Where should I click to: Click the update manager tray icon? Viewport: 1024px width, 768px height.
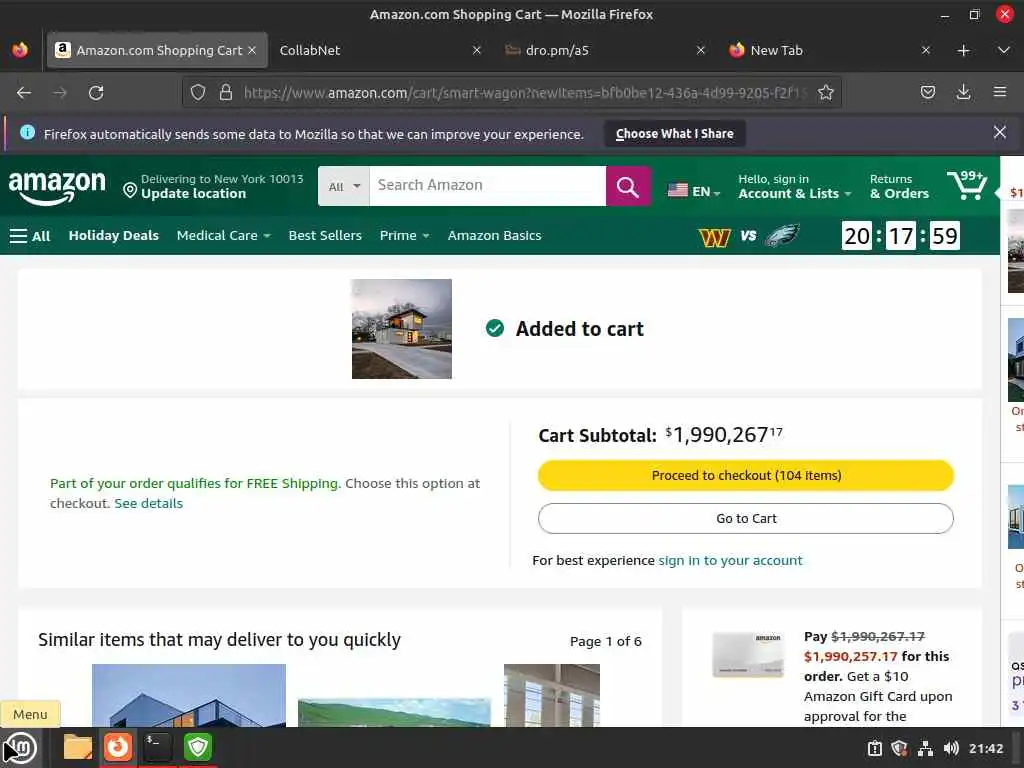(x=874, y=748)
